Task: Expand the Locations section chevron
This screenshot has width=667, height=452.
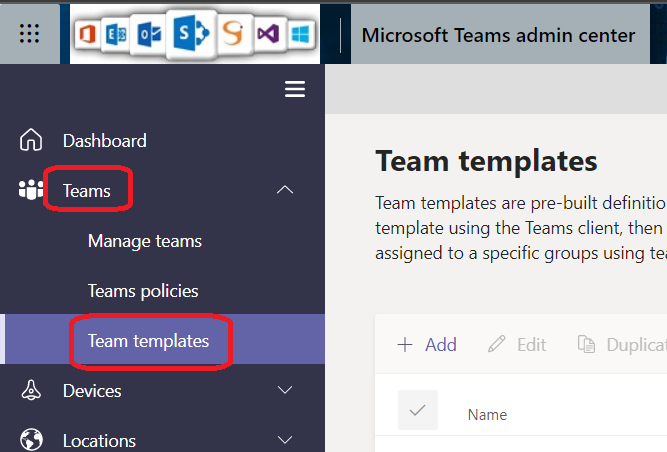Action: [x=285, y=439]
